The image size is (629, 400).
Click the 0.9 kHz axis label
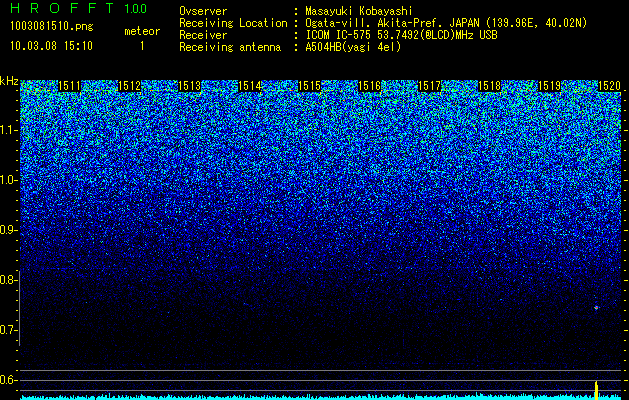click(x=8, y=230)
